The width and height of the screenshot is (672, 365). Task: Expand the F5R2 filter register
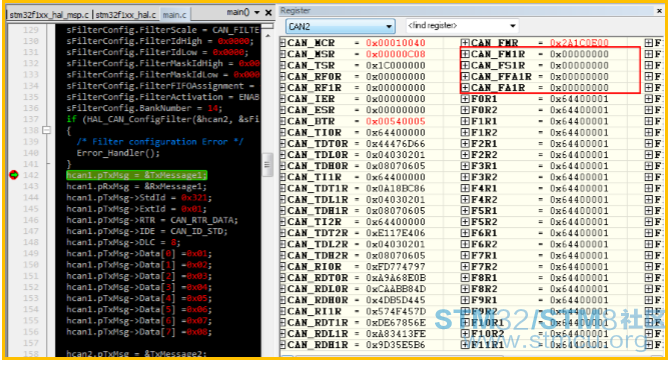465,221
